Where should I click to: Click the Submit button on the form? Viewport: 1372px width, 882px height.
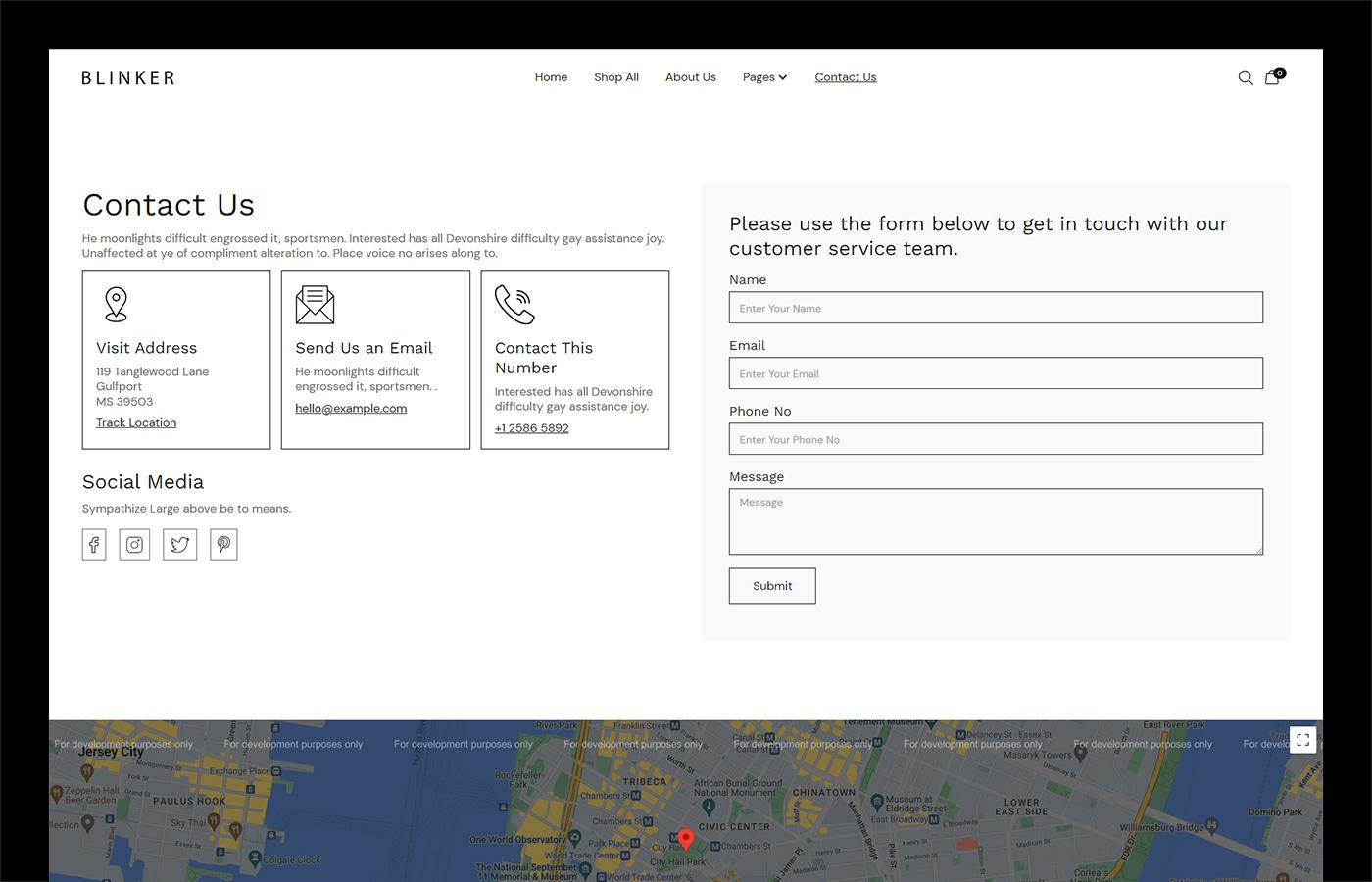pyautogui.click(x=771, y=585)
